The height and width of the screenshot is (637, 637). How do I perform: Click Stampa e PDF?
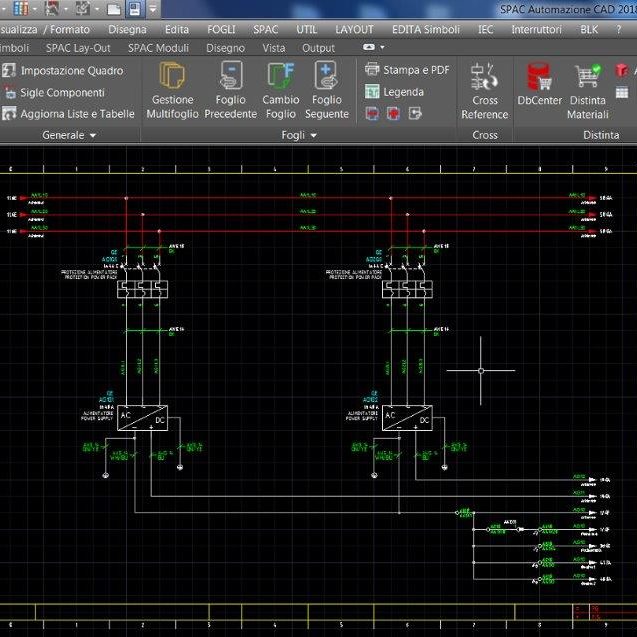click(x=407, y=70)
